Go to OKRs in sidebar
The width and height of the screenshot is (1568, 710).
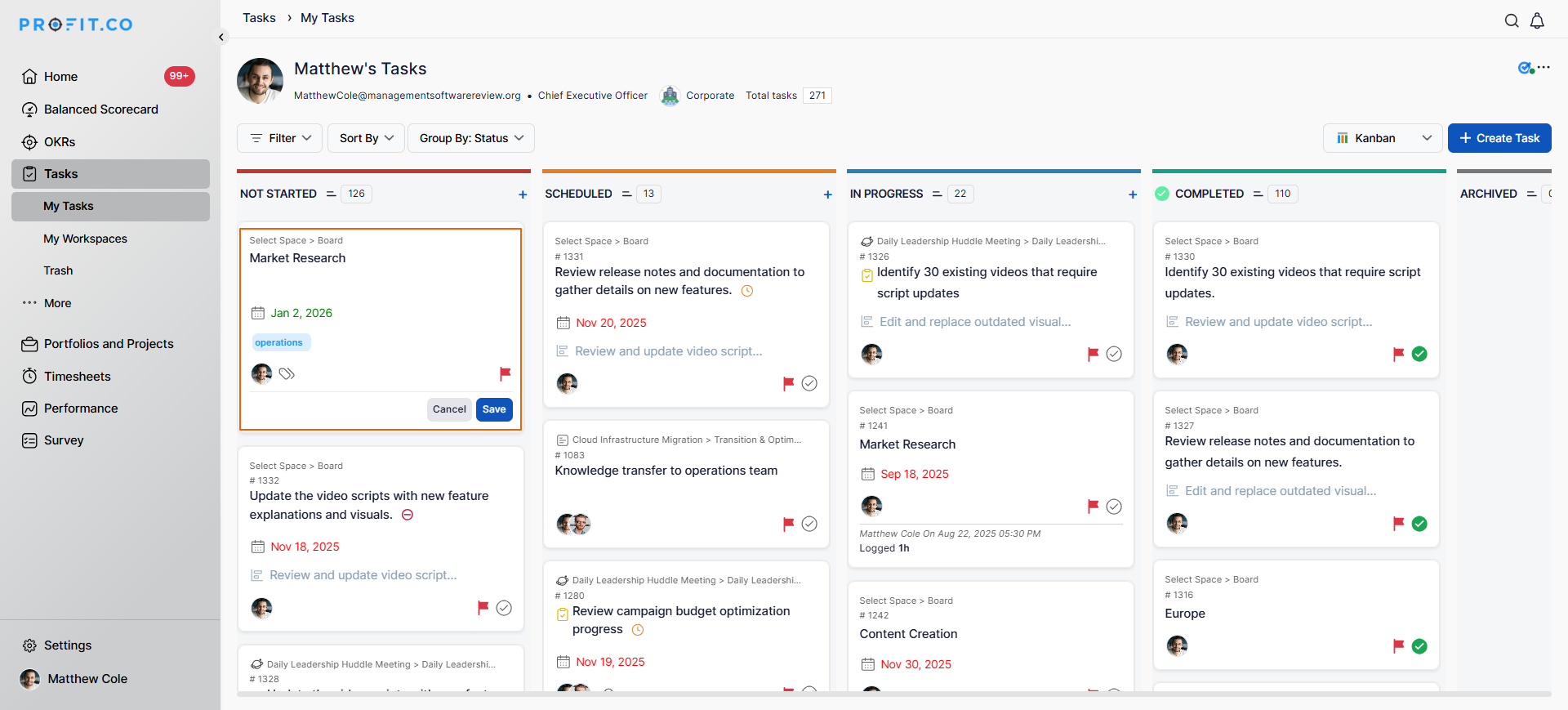pos(60,142)
